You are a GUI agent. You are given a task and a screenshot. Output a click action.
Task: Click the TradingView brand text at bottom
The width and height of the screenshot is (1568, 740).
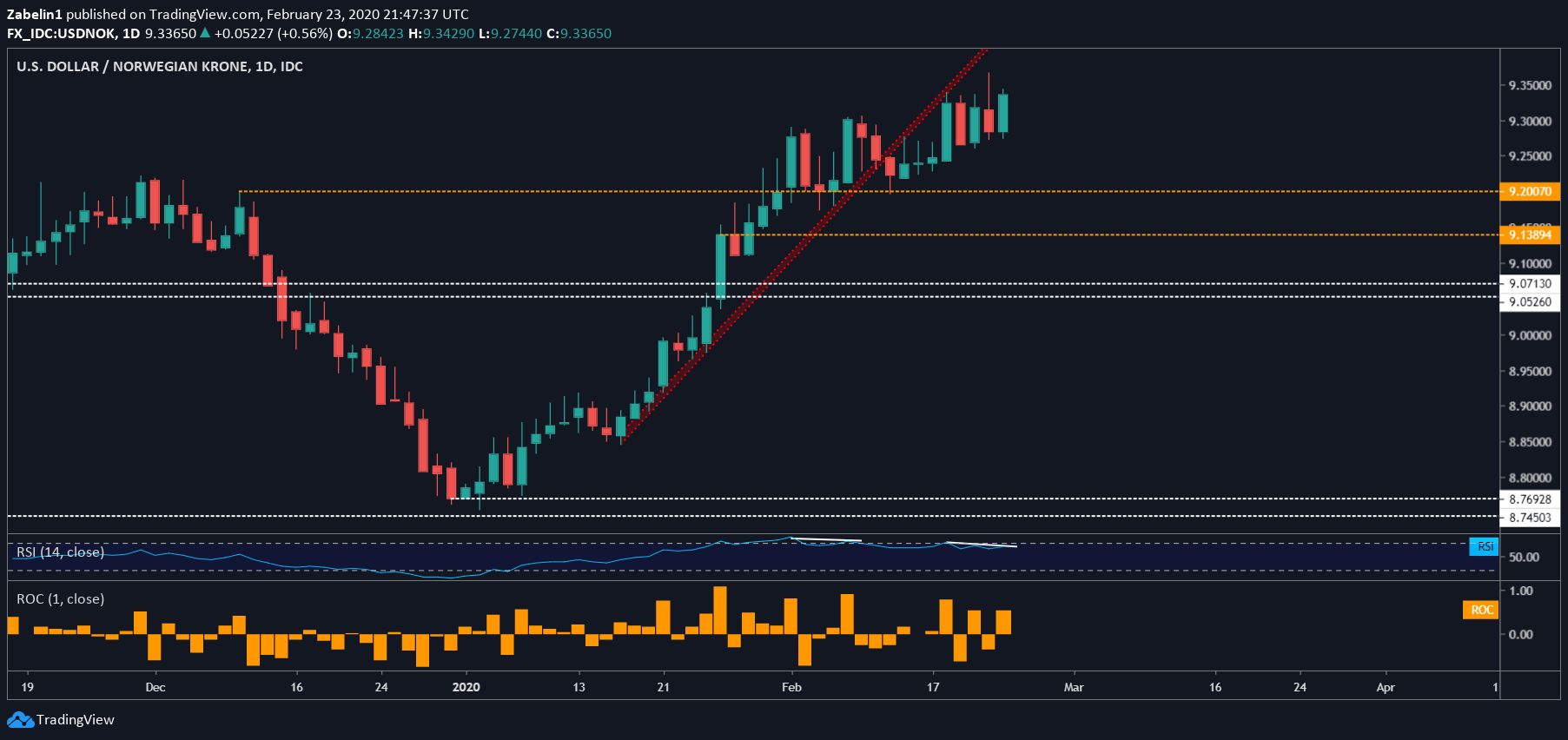(x=76, y=720)
